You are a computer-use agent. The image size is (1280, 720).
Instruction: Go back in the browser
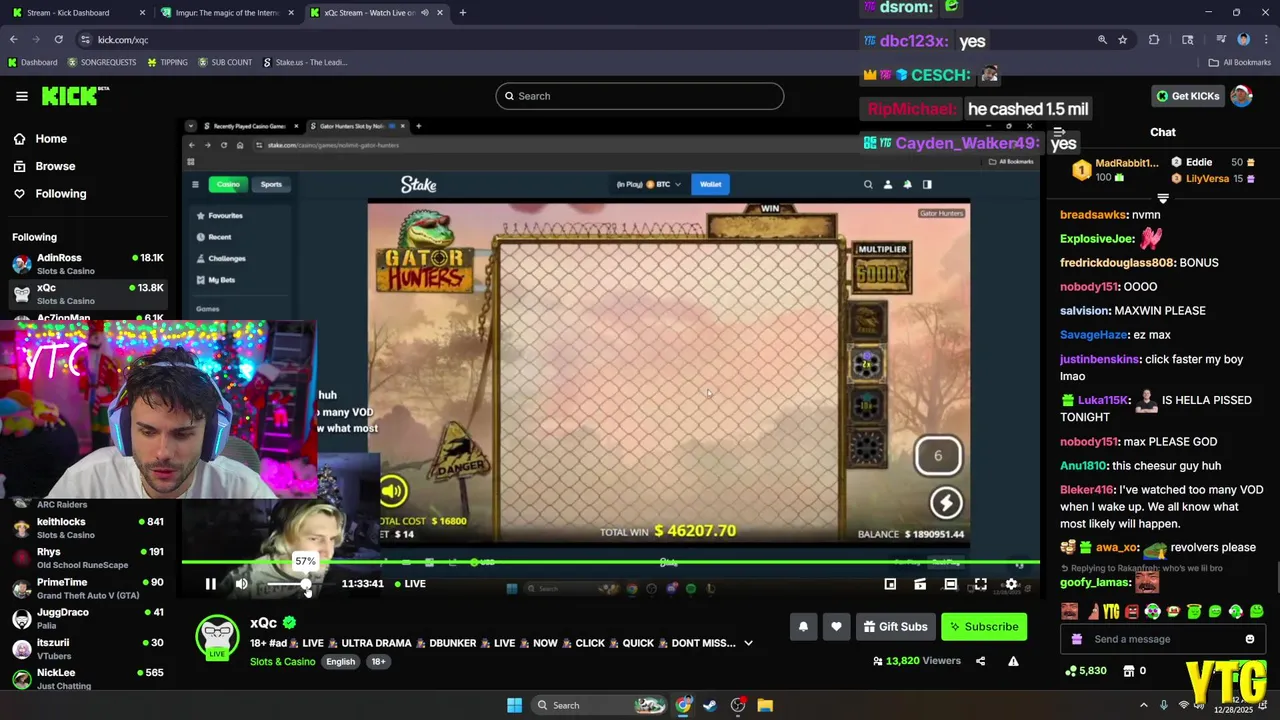coord(13,40)
